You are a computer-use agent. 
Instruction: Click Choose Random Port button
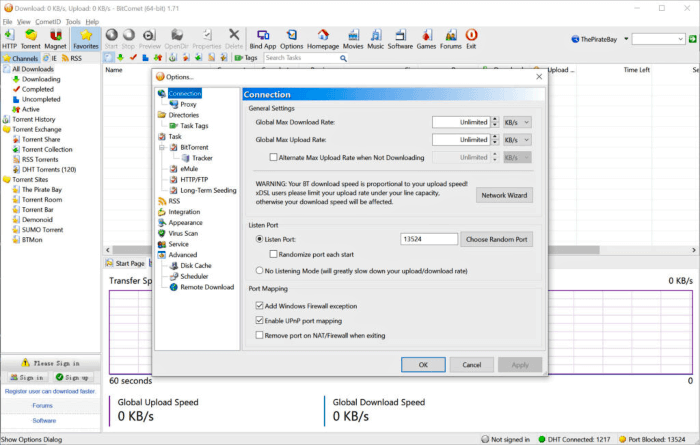point(496,239)
